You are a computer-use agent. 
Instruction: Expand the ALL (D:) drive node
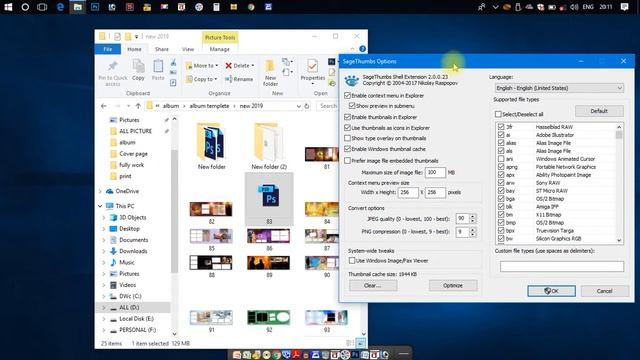[x=104, y=307]
